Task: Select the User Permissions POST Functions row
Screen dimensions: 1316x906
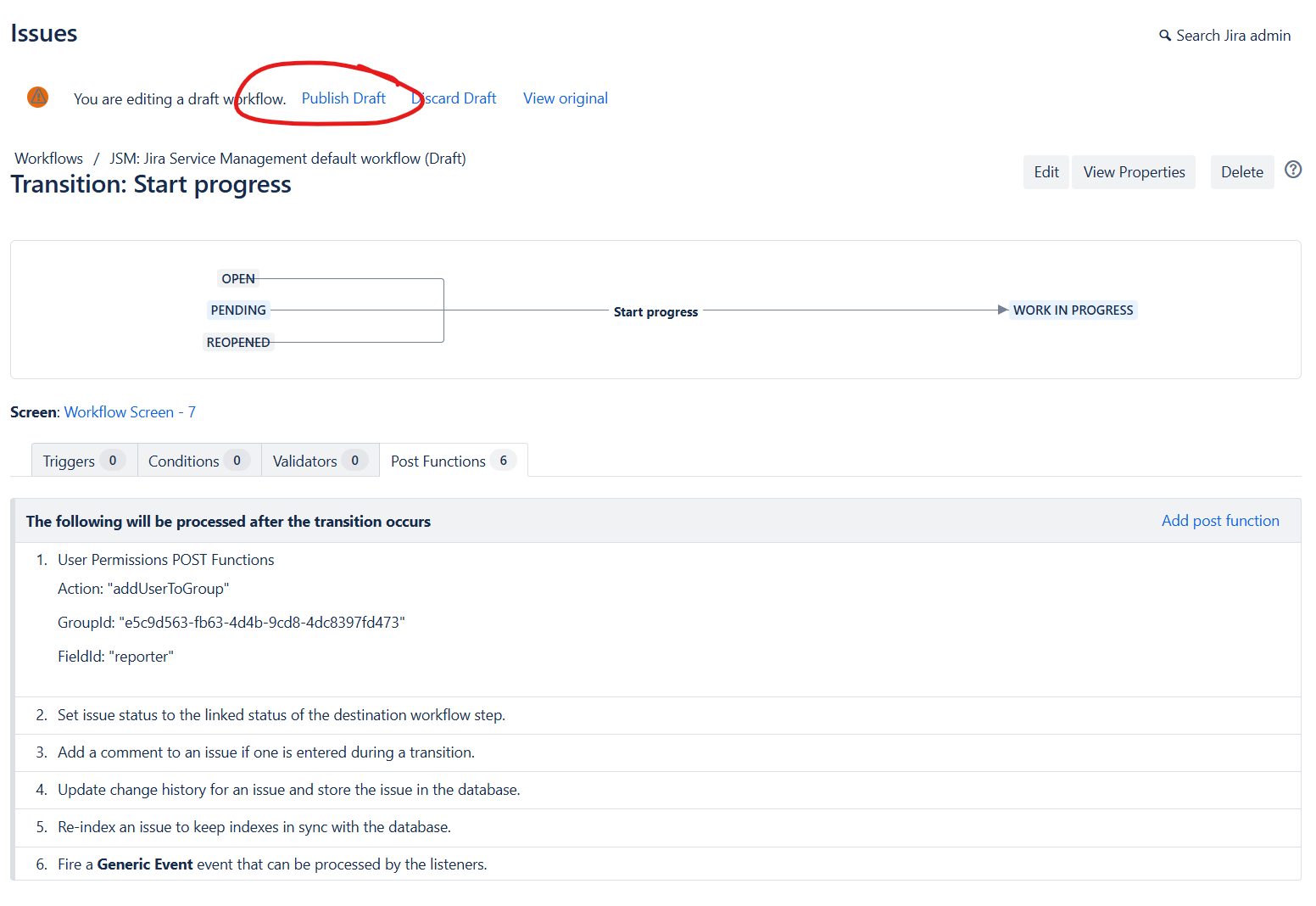Action: (166, 560)
